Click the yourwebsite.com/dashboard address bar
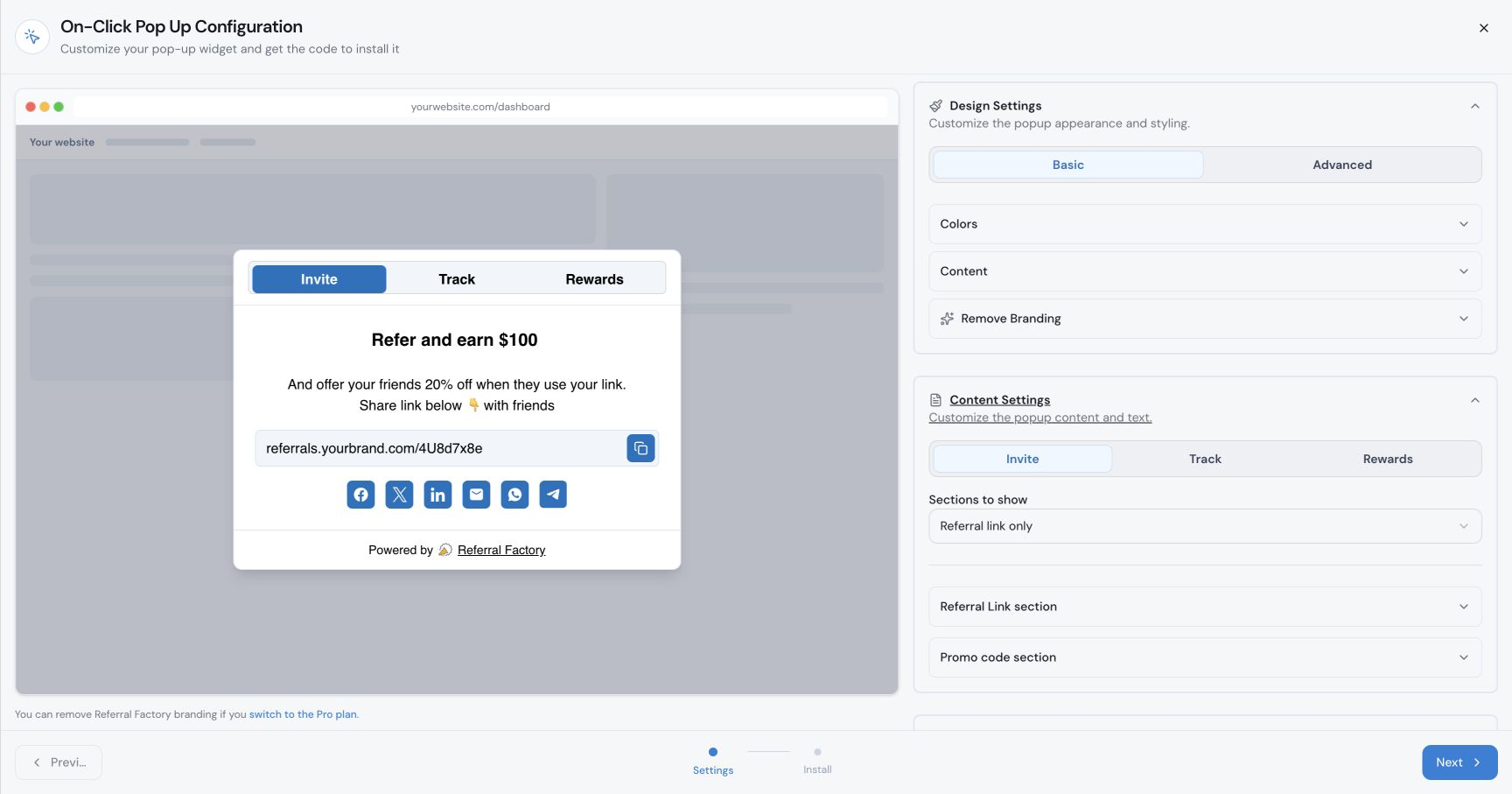Image resolution: width=1512 pixels, height=794 pixels. (480, 107)
